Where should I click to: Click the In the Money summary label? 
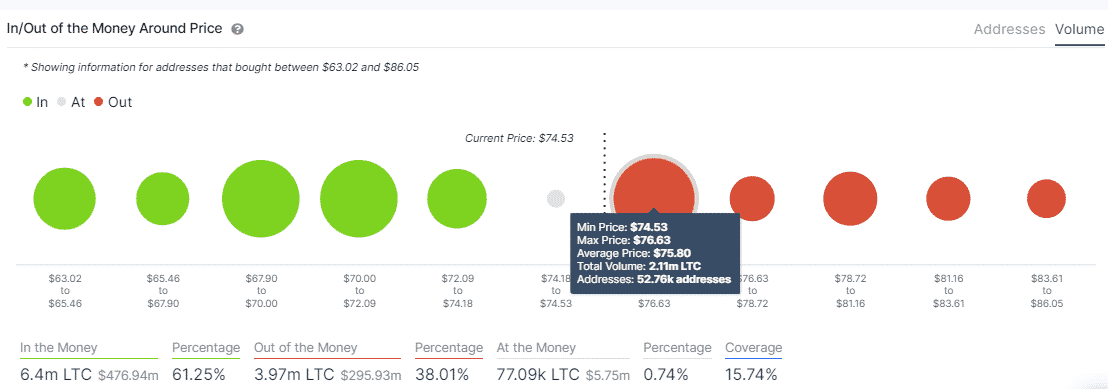click(x=59, y=348)
